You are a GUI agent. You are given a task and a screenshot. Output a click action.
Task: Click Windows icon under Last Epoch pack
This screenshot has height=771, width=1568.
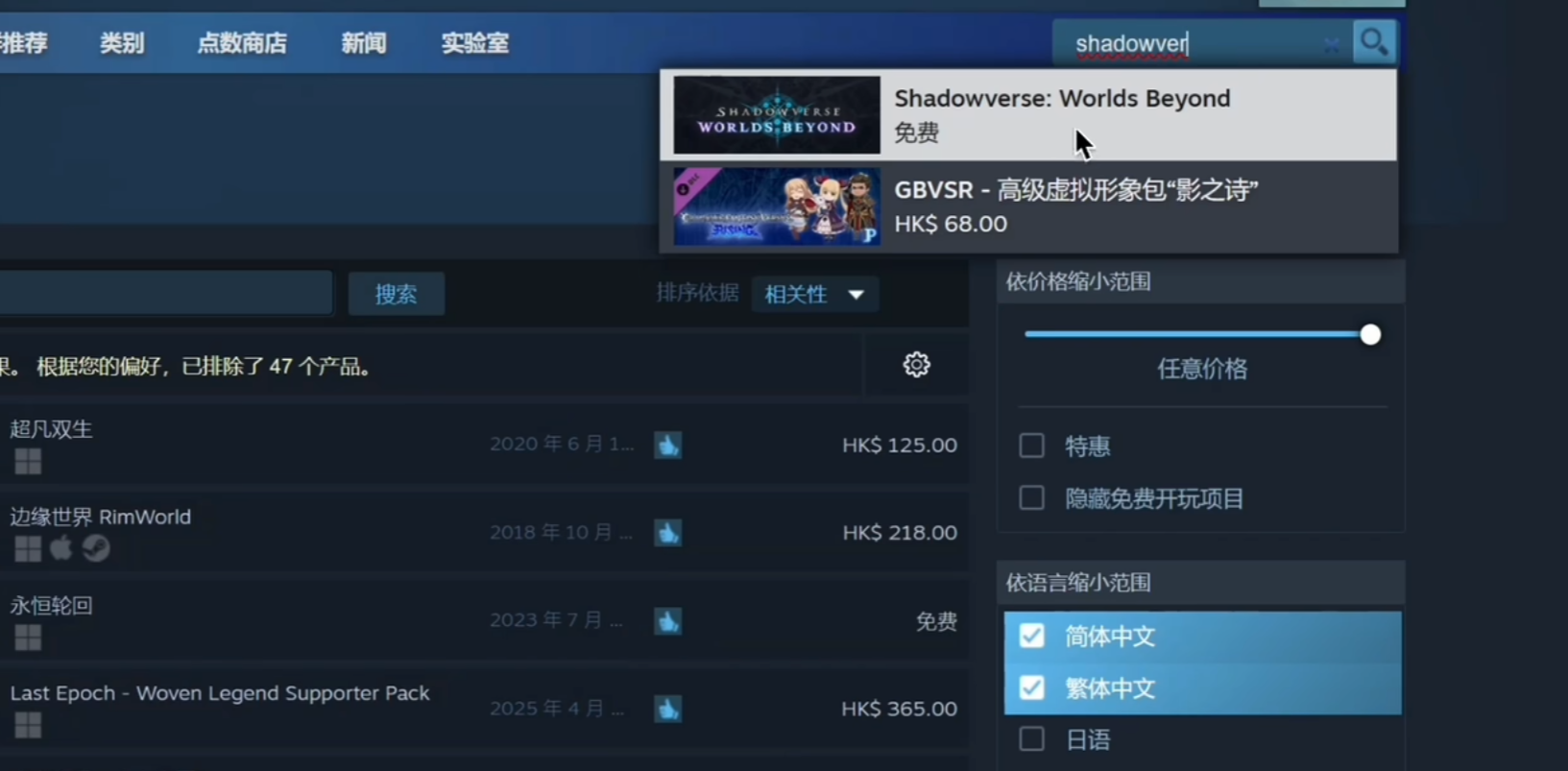click(x=28, y=725)
